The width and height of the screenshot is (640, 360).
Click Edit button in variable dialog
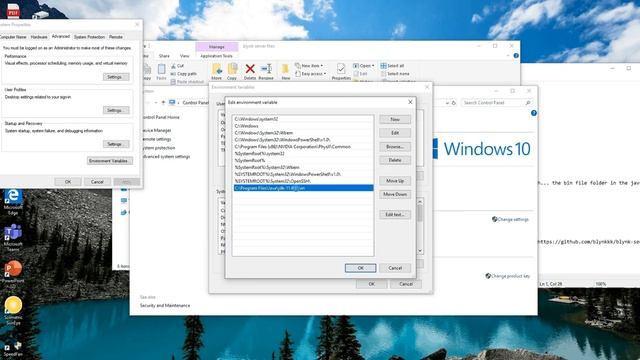click(x=395, y=133)
